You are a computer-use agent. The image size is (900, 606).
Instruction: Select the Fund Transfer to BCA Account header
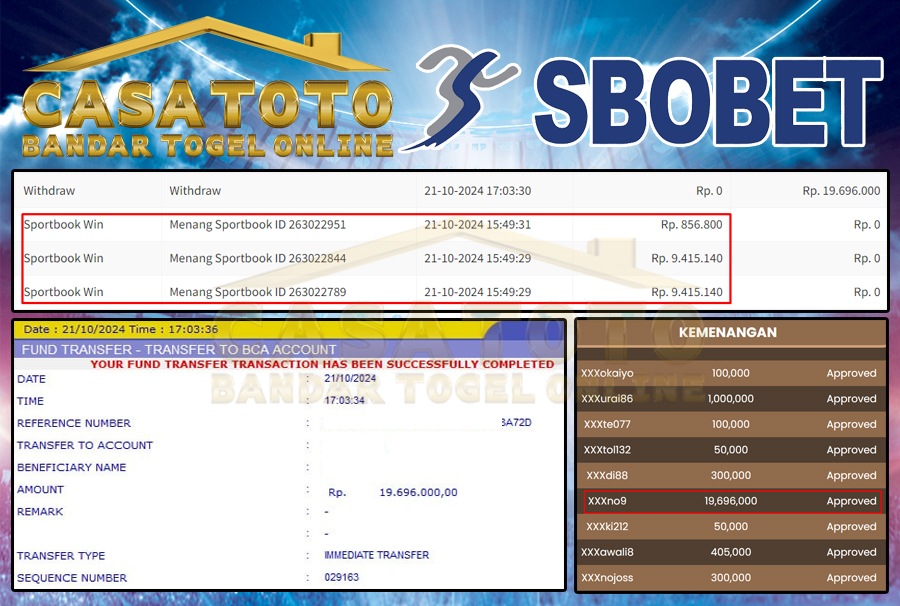click(177, 349)
